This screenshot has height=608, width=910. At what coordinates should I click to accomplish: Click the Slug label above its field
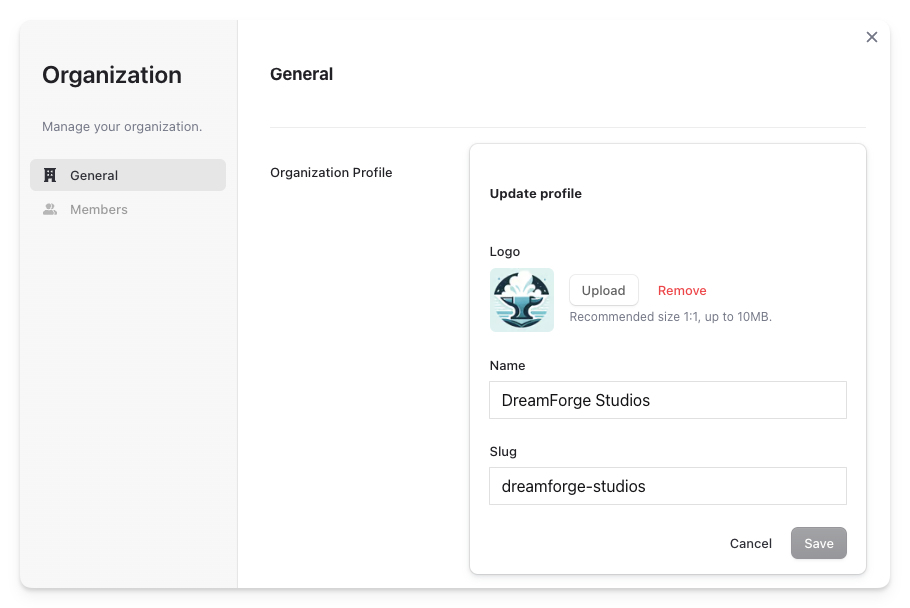click(503, 452)
